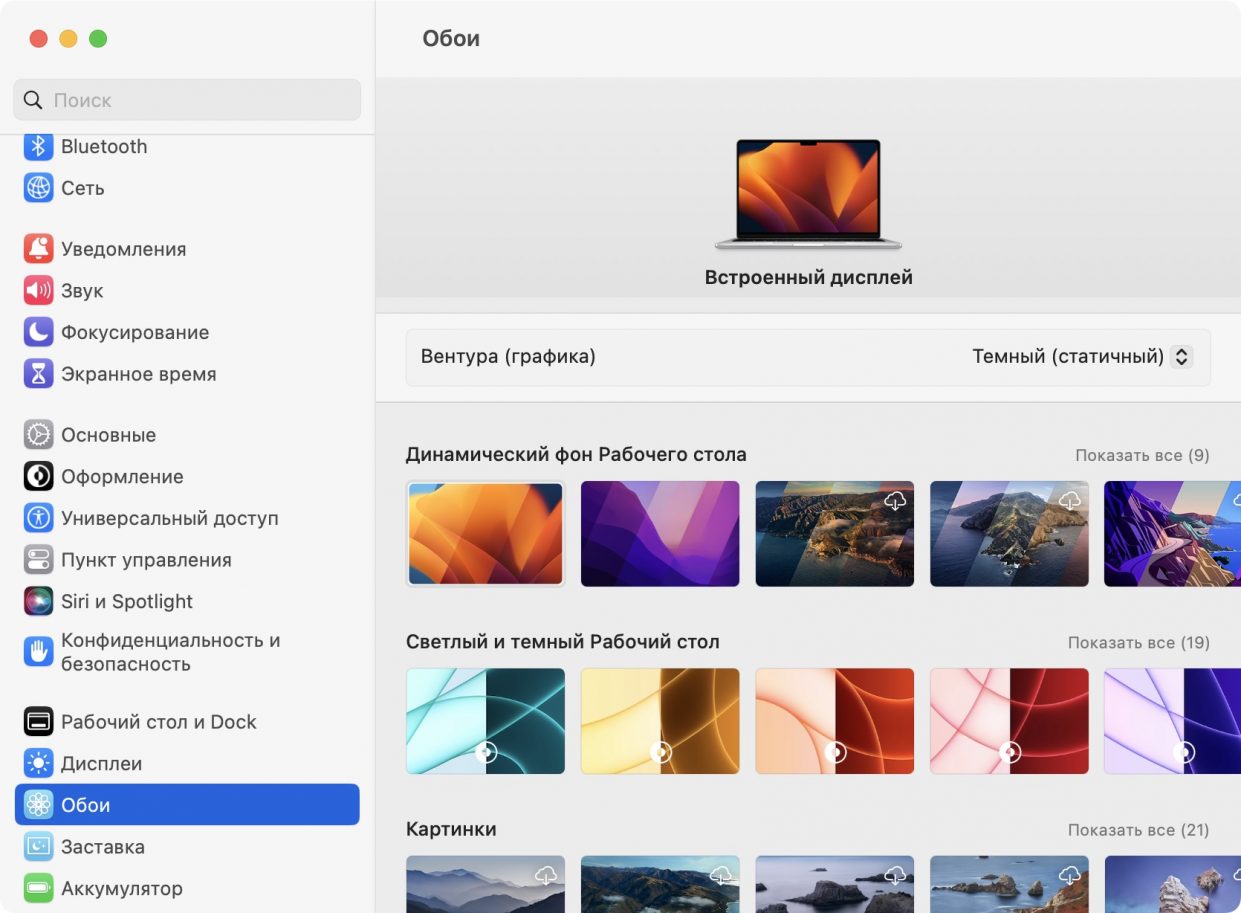
Task: Open Основные with its gear icon
Action: click(x=38, y=435)
